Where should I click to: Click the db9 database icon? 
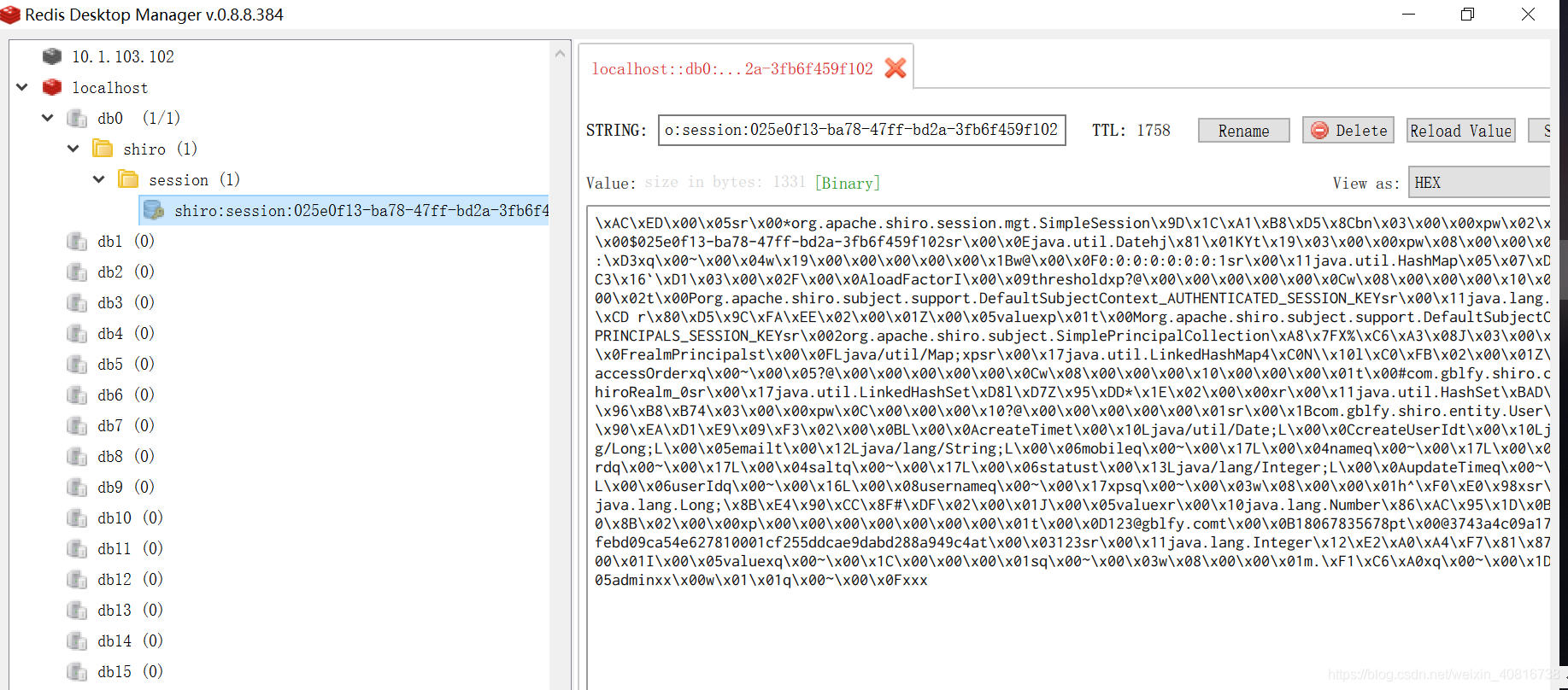point(77,487)
